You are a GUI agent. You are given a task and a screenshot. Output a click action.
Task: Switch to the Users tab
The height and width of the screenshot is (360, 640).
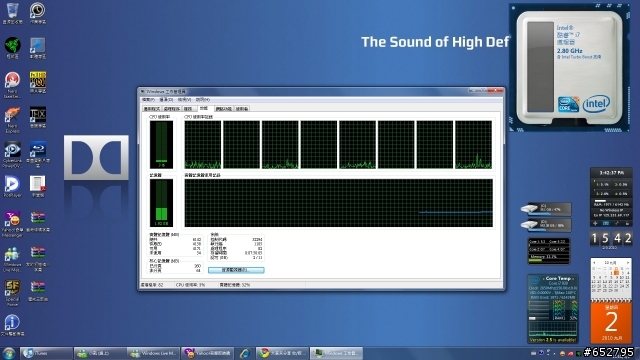pos(242,109)
